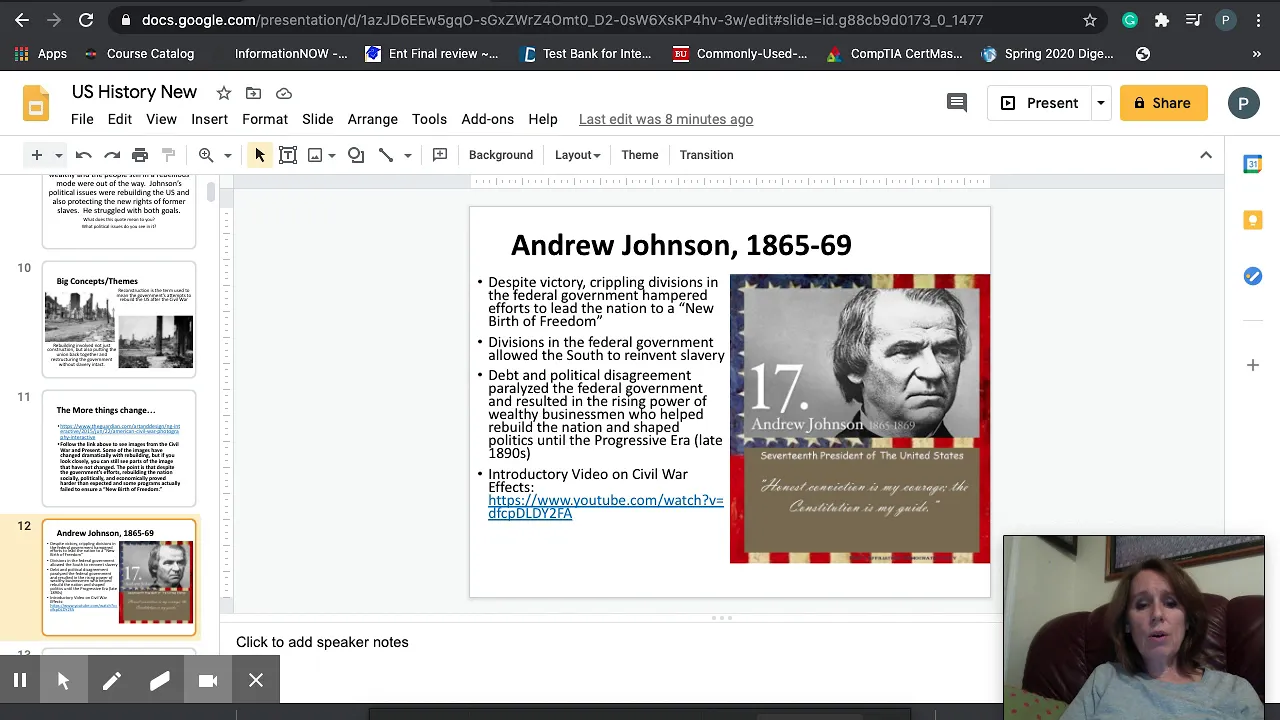Viewport: 1280px width, 720px height.
Task: Select slide 11 The More things change thumbnail
Action: 119,449
